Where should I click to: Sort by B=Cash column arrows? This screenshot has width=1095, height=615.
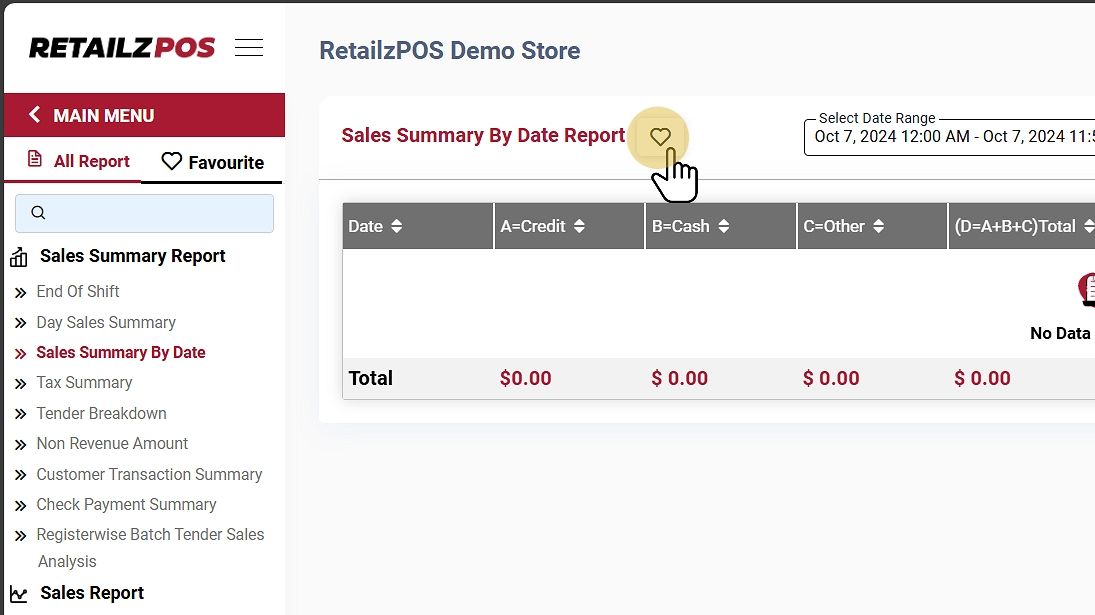pos(723,227)
